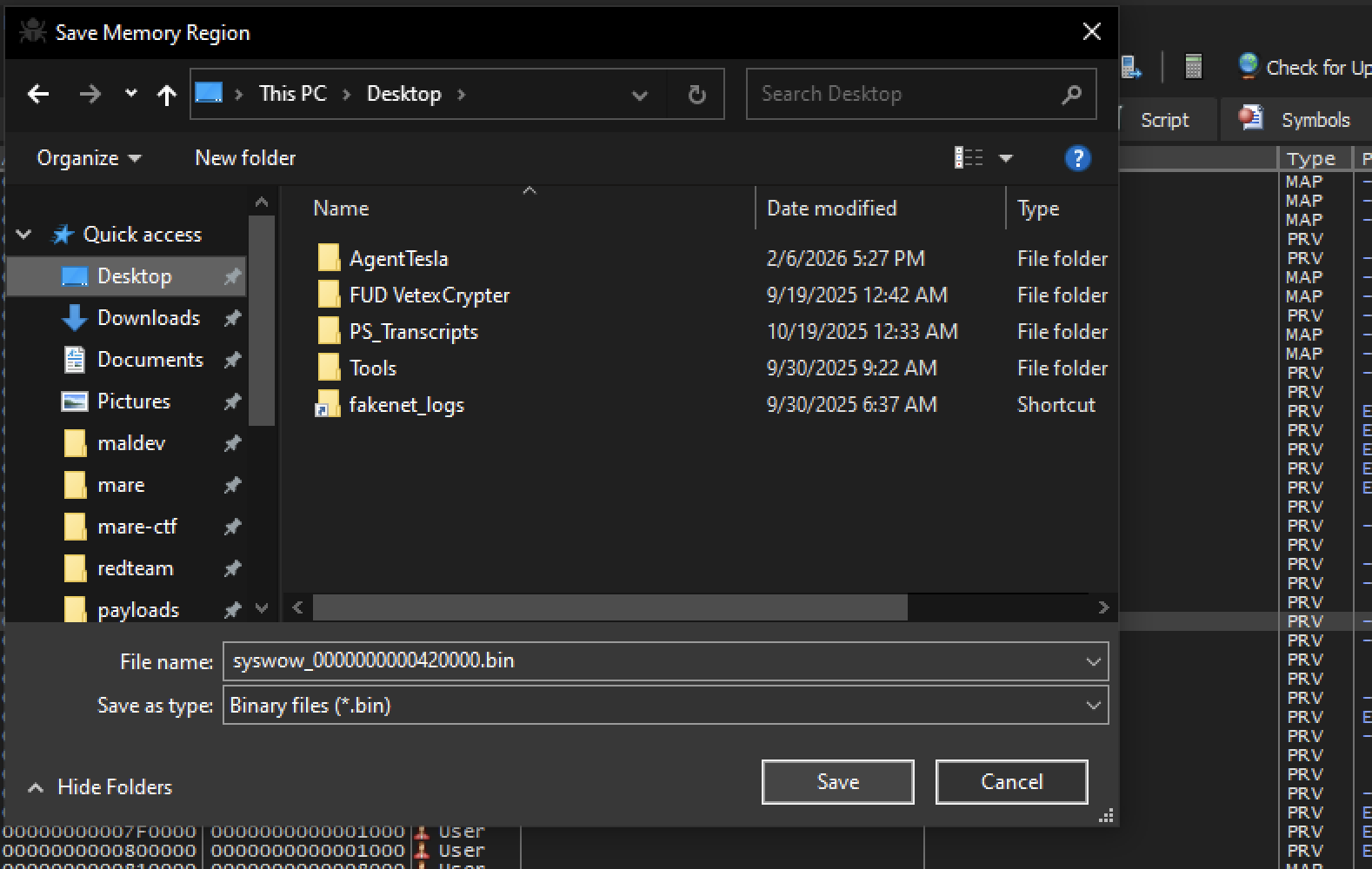Click the search magnifier icon
1372x869 pixels.
[x=1072, y=94]
